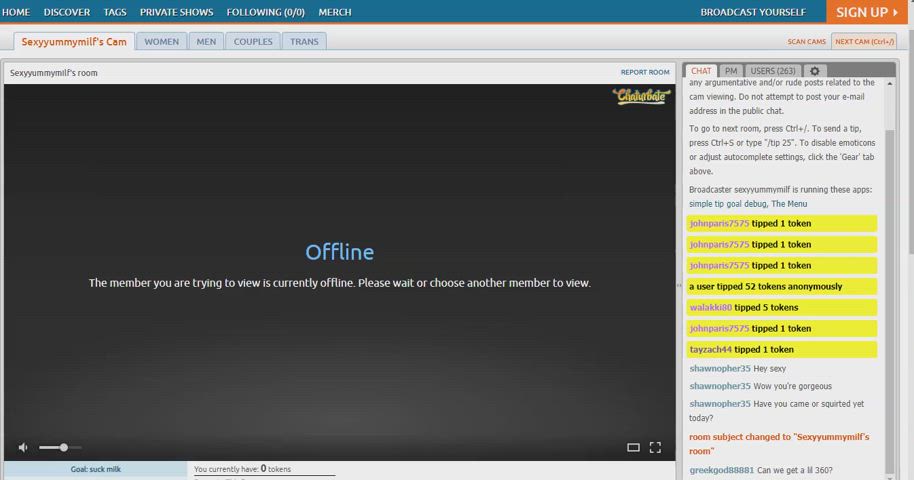Screen dimensions: 914x480
Task: Click the Chaturbate logo in player
Action: tap(641, 96)
